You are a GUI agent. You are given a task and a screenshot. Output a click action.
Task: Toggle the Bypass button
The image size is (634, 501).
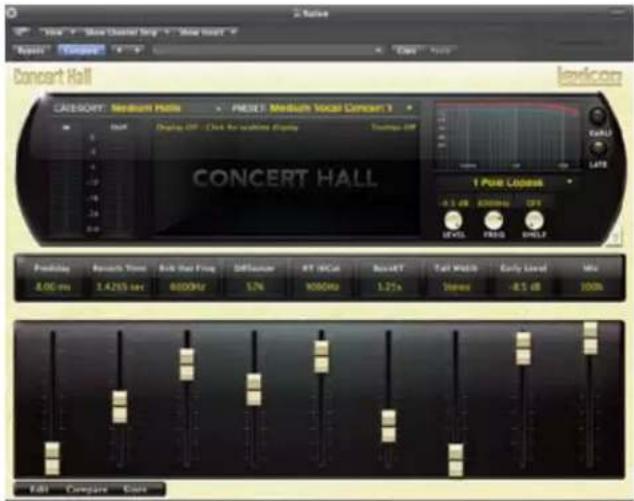(32, 51)
